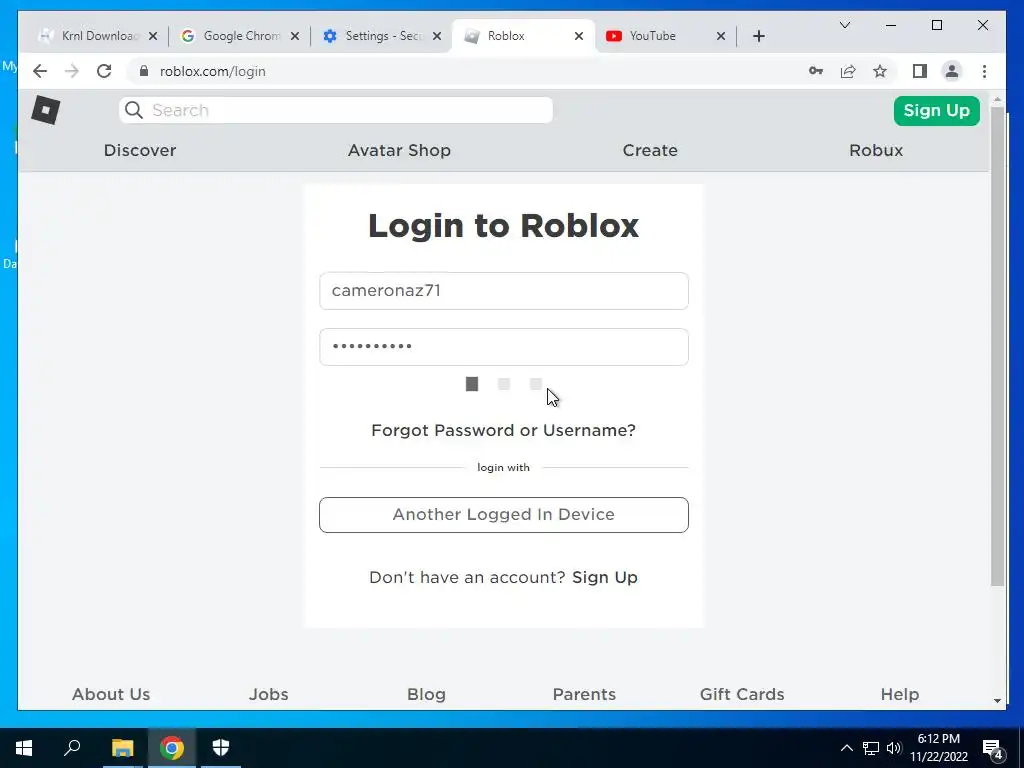Click the Roblox logo icon

45,110
